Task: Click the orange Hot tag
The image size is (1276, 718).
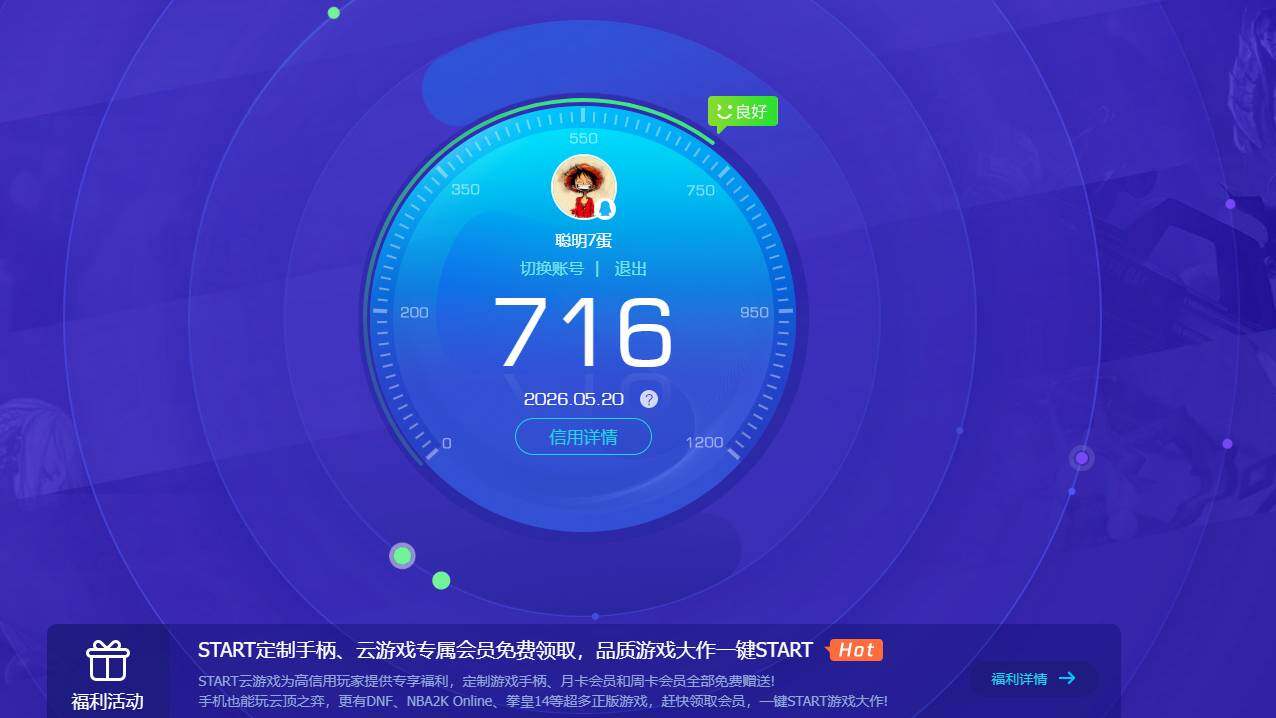Action: (856, 650)
